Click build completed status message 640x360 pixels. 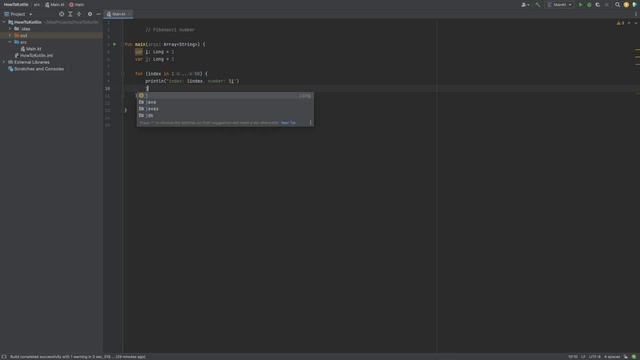[78, 357]
